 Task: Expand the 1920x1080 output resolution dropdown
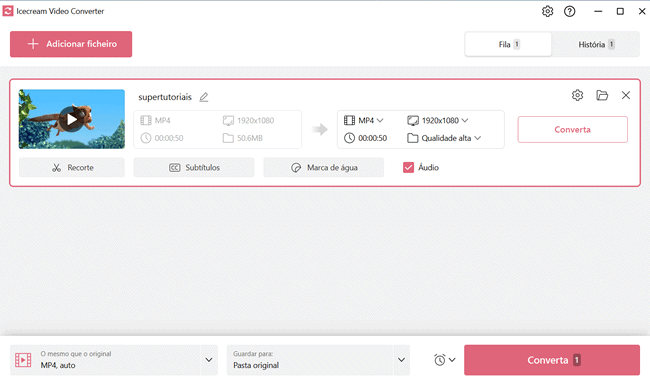(438, 120)
